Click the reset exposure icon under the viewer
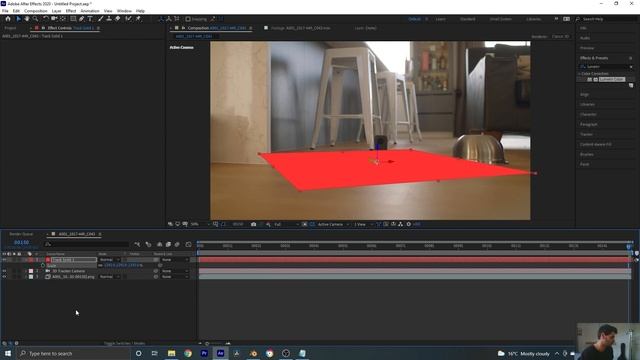Image resolution: width=640 pixels, height=360 pixels. point(409,224)
